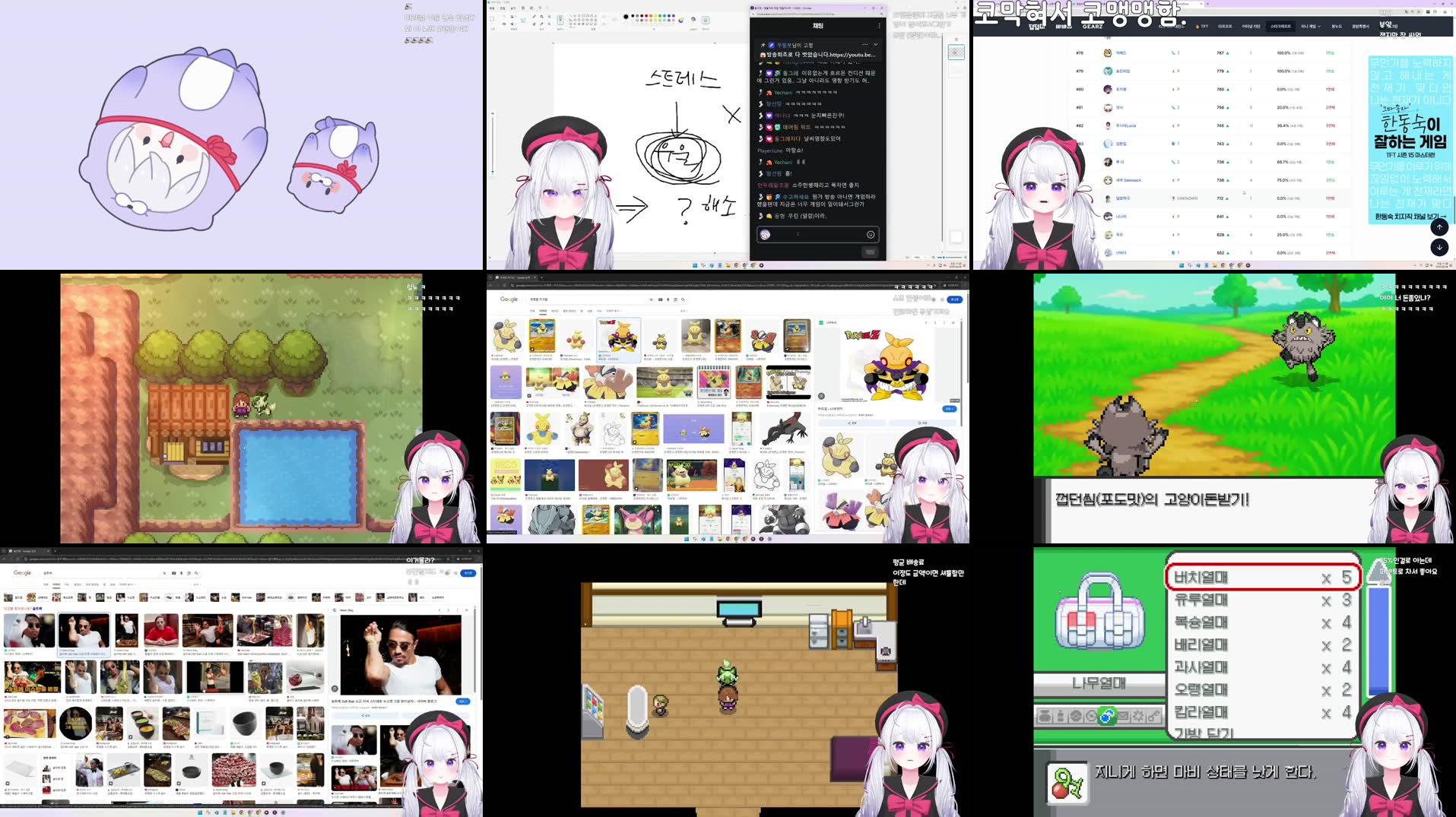
Task: Select 버치열매 item in Pokemon bag
Action: [1262, 578]
